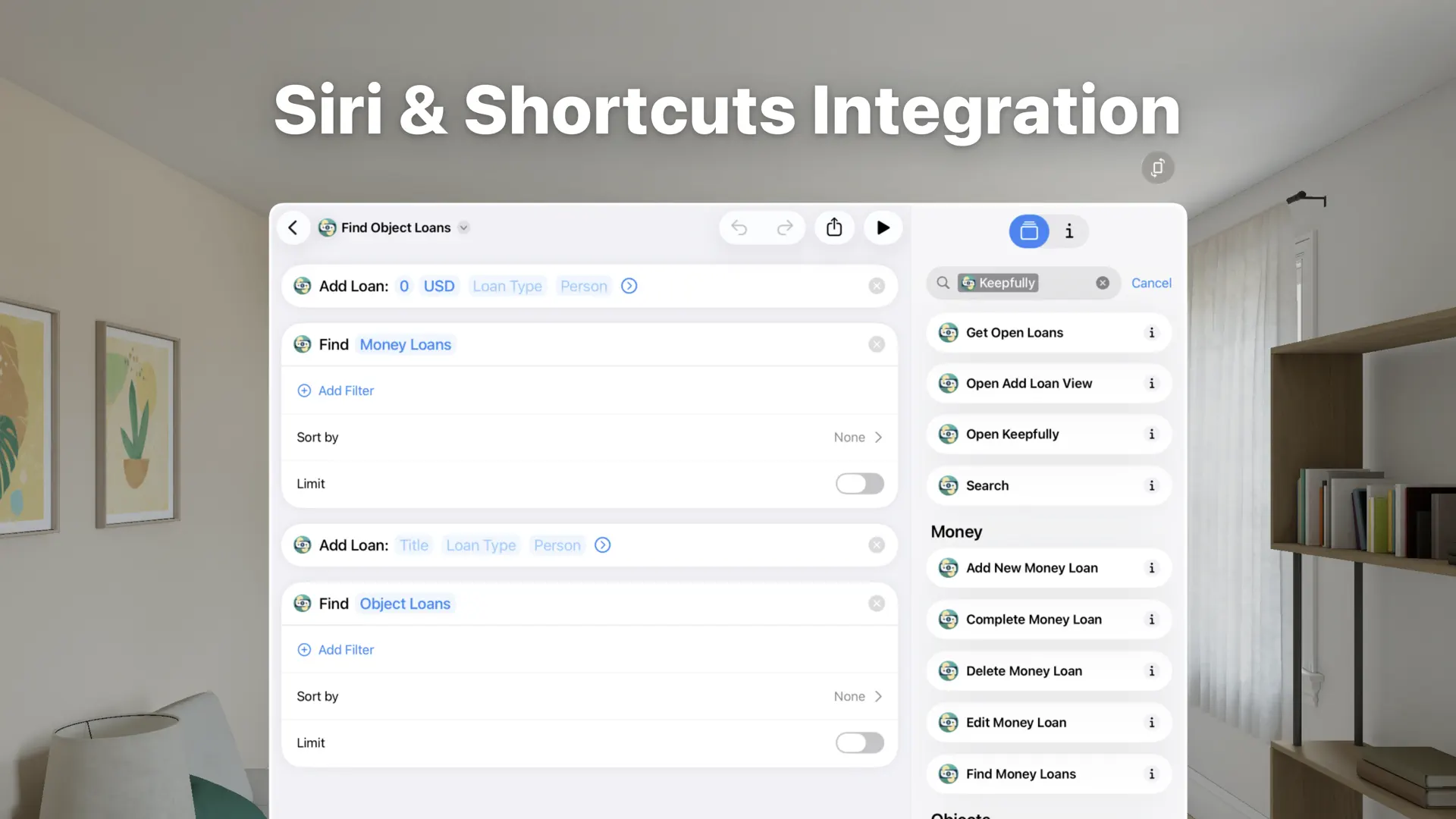This screenshot has width=1456, height=819.
Task: Click the undo arrow icon
Action: 739,227
